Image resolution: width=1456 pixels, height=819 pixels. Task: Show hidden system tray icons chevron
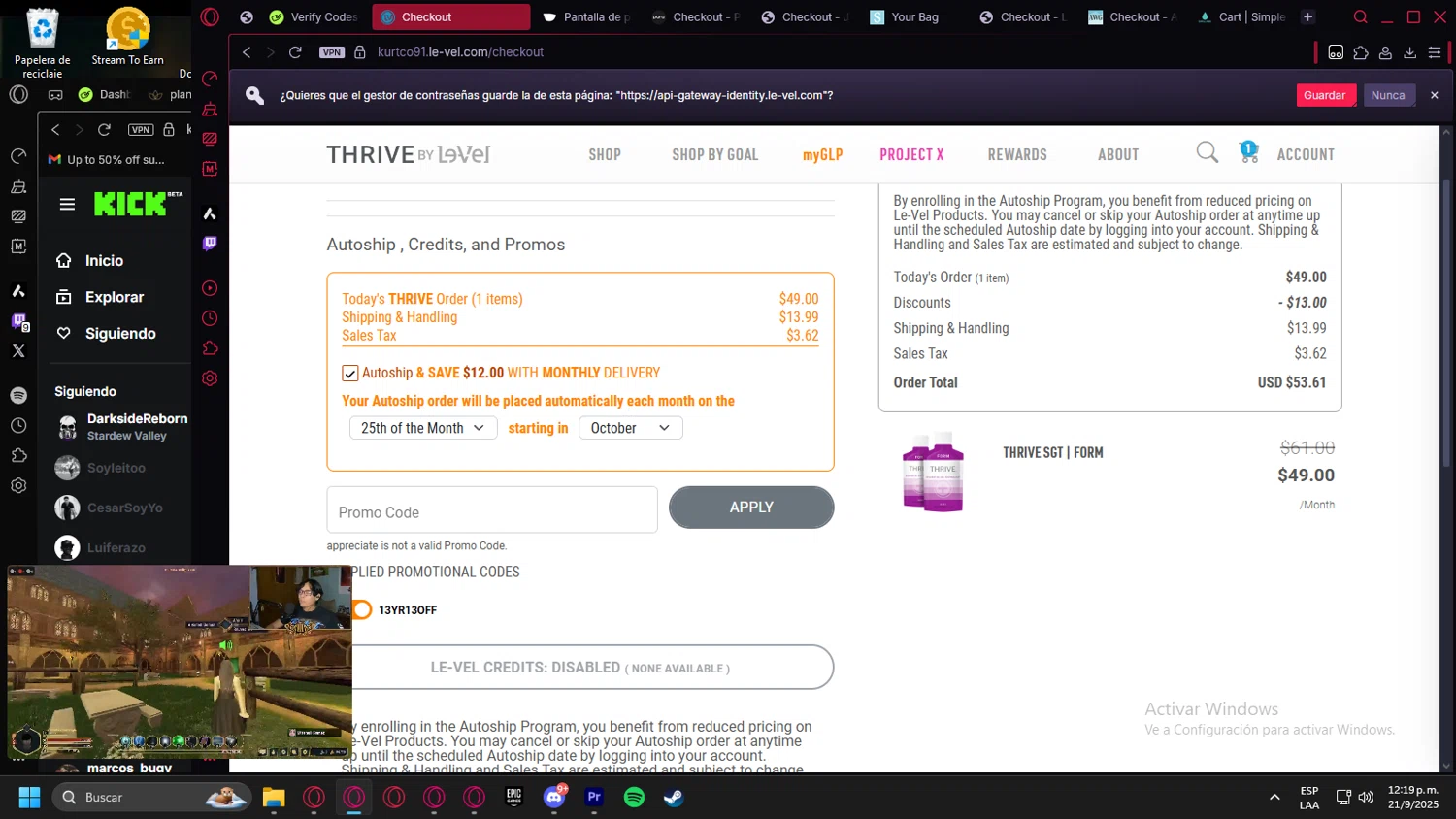(x=1274, y=798)
